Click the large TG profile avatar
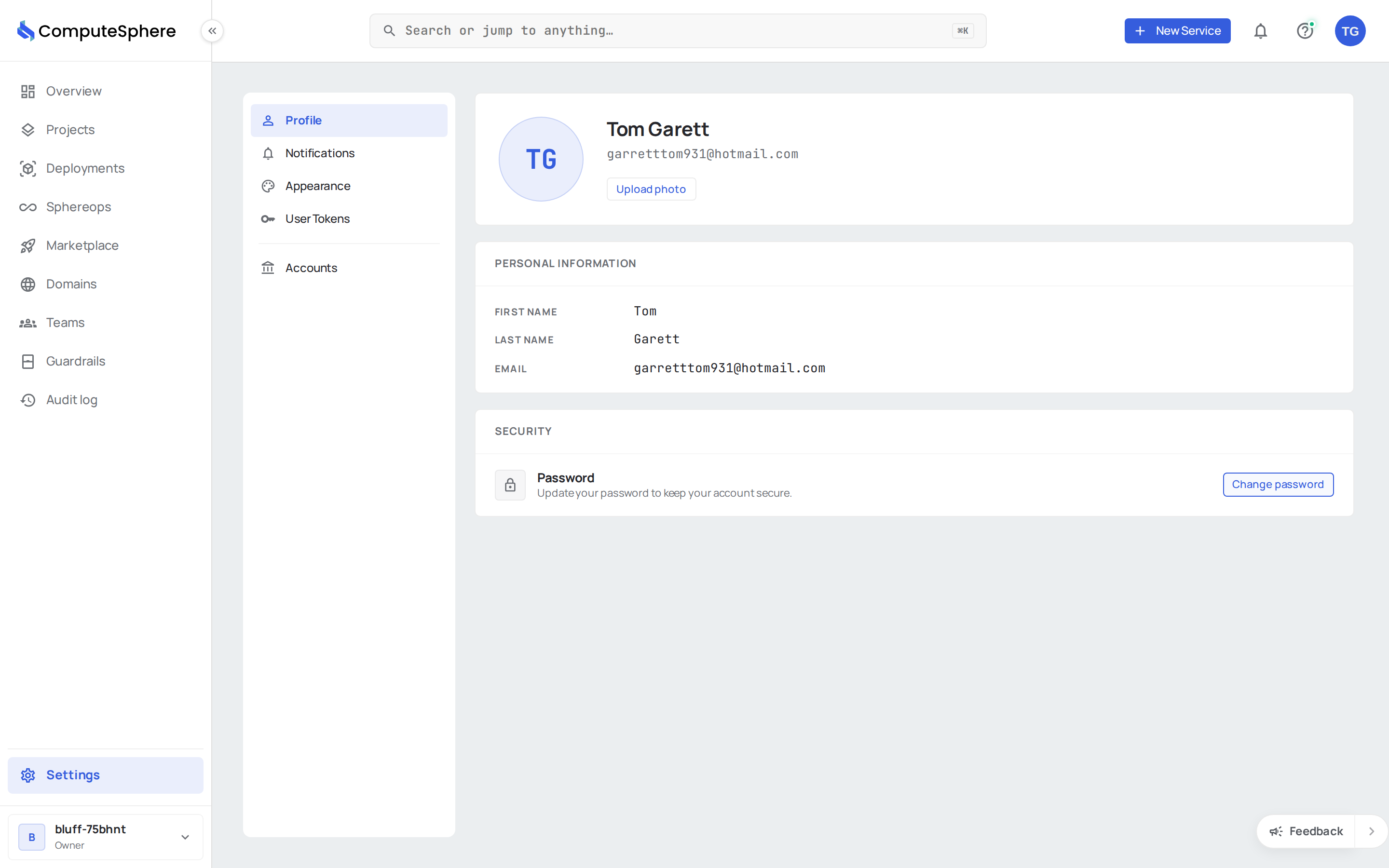The height and width of the screenshot is (868, 1389). (541, 159)
